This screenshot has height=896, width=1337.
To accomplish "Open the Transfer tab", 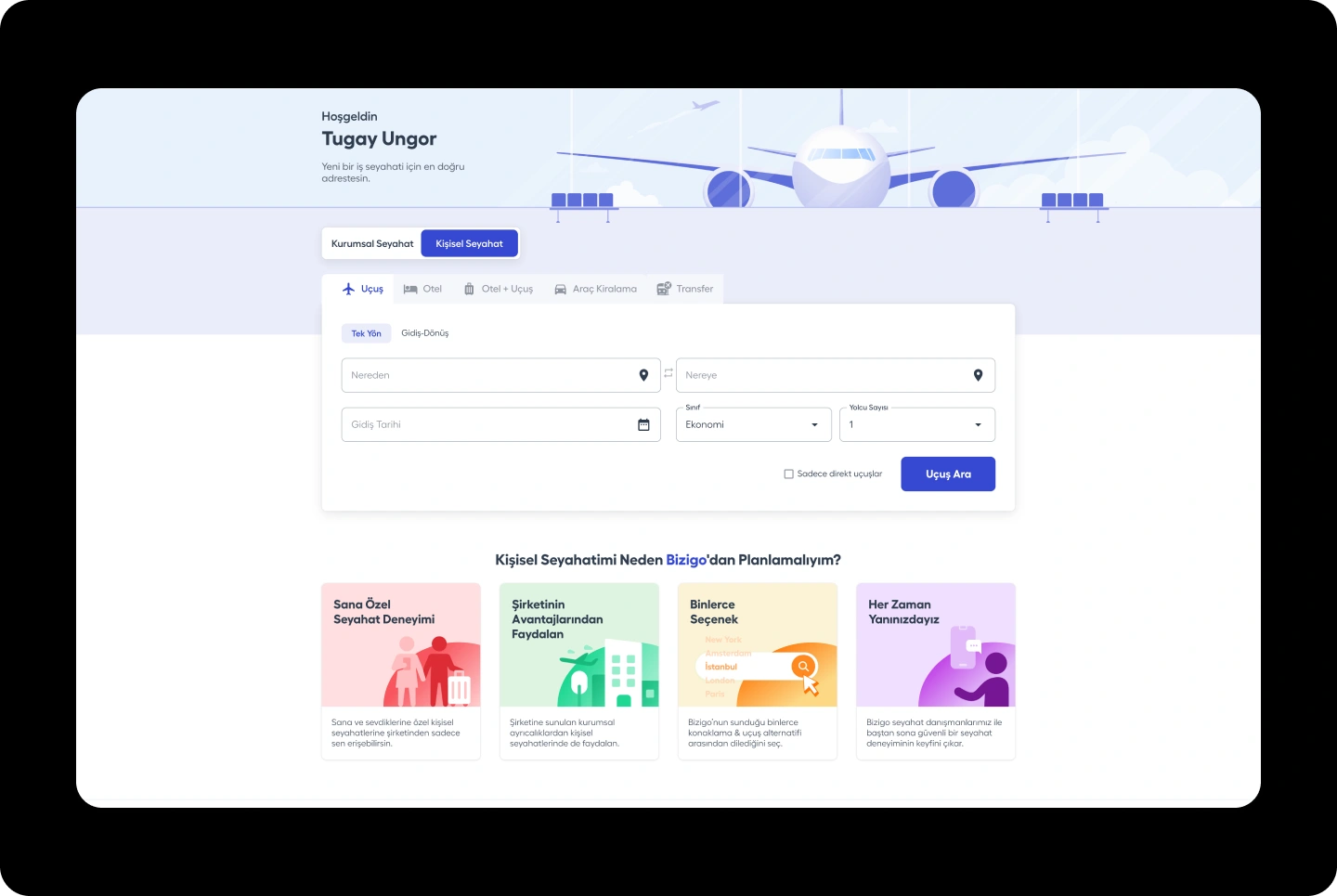I will point(685,289).
